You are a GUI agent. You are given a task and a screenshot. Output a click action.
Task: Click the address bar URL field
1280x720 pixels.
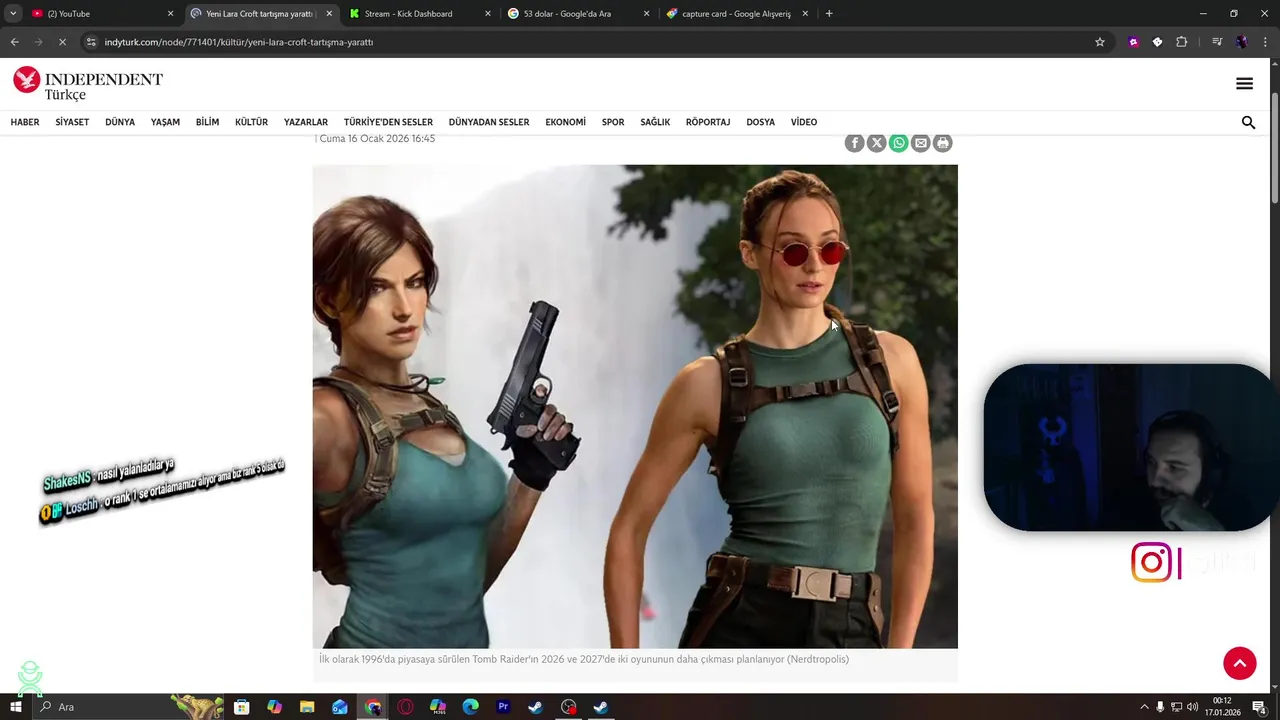[590, 42]
